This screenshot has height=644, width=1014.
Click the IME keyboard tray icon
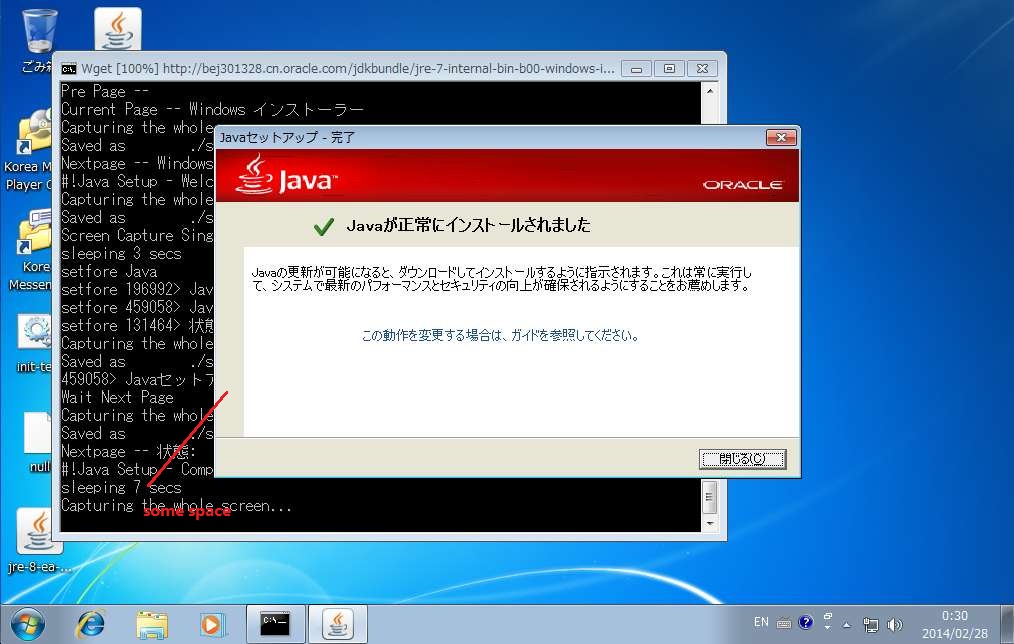784,623
